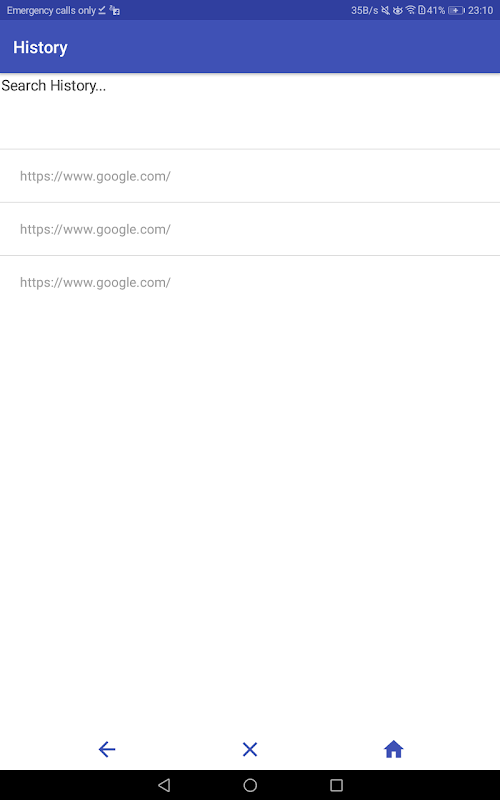The image size is (500, 800).
Task: Tap the 41% battery percentage text
Action: [x=436, y=10]
